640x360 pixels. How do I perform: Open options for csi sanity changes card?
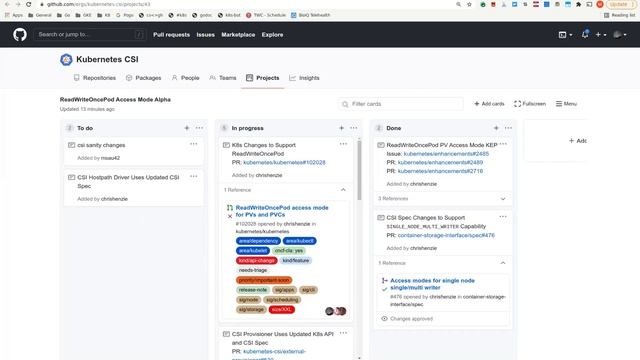click(193, 144)
